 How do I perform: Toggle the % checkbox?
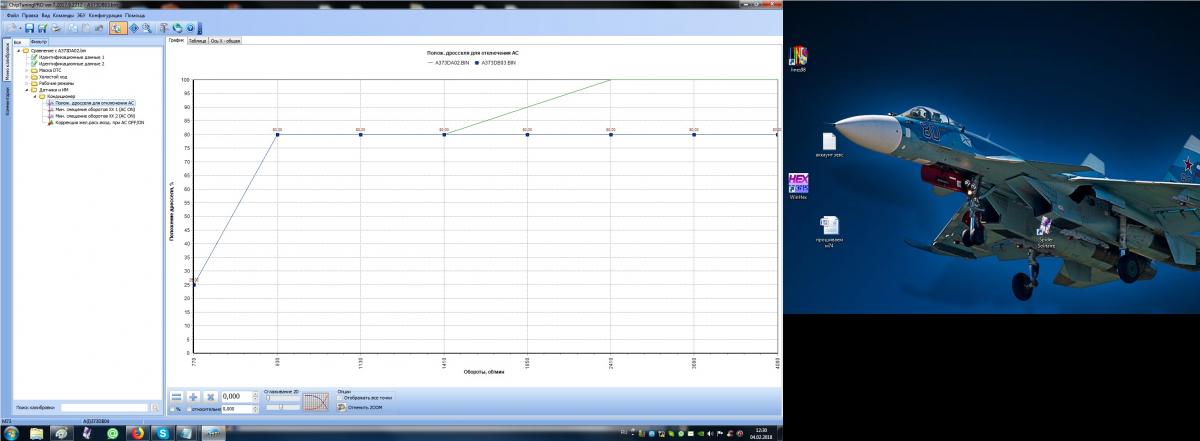point(172,409)
